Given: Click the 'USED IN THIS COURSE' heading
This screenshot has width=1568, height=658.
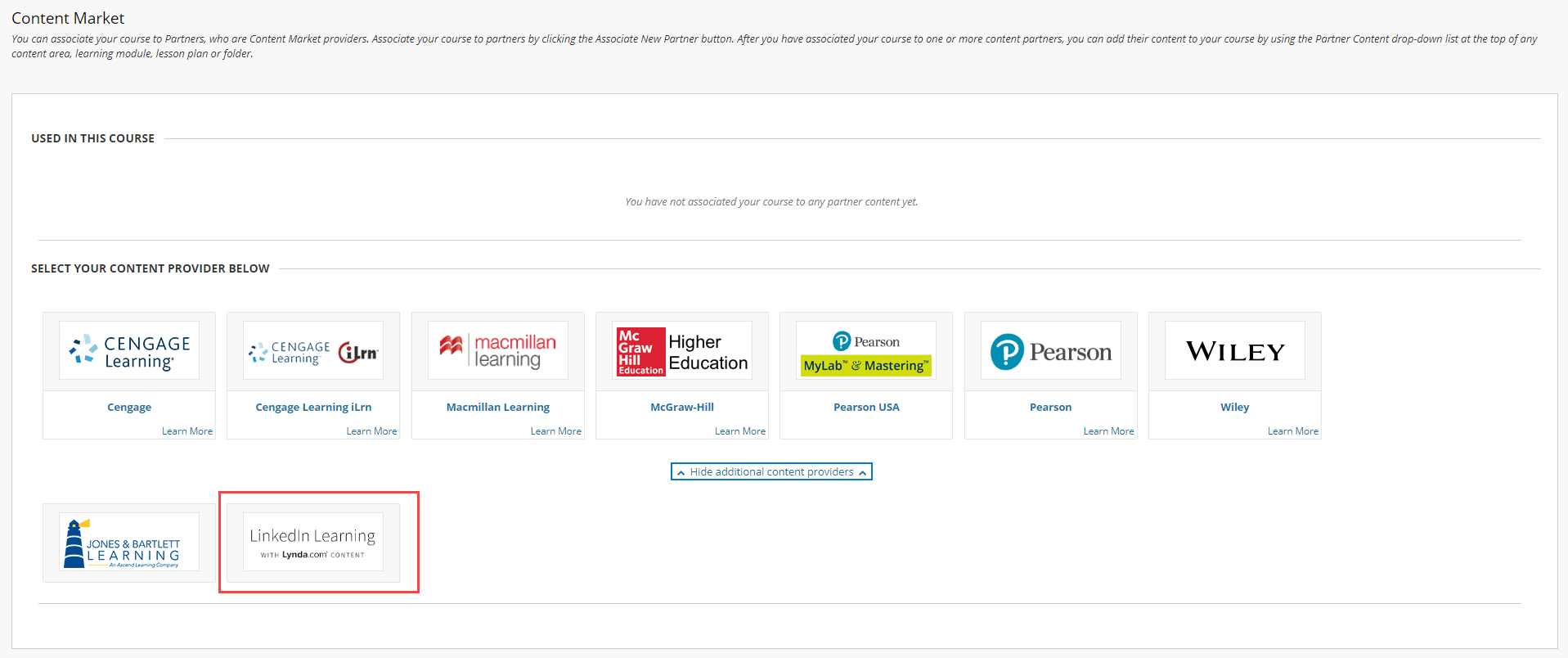Looking at the screenshot, I should click(92, 138).
